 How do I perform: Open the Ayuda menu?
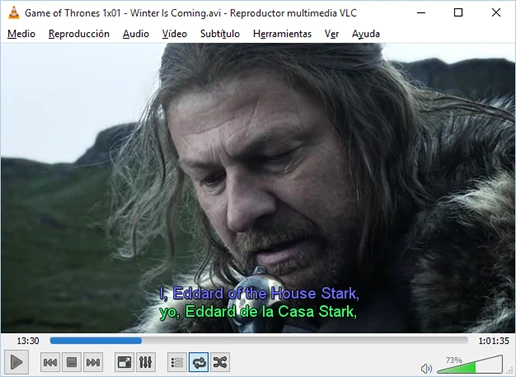pyautogui.click(x=366, y=34)
